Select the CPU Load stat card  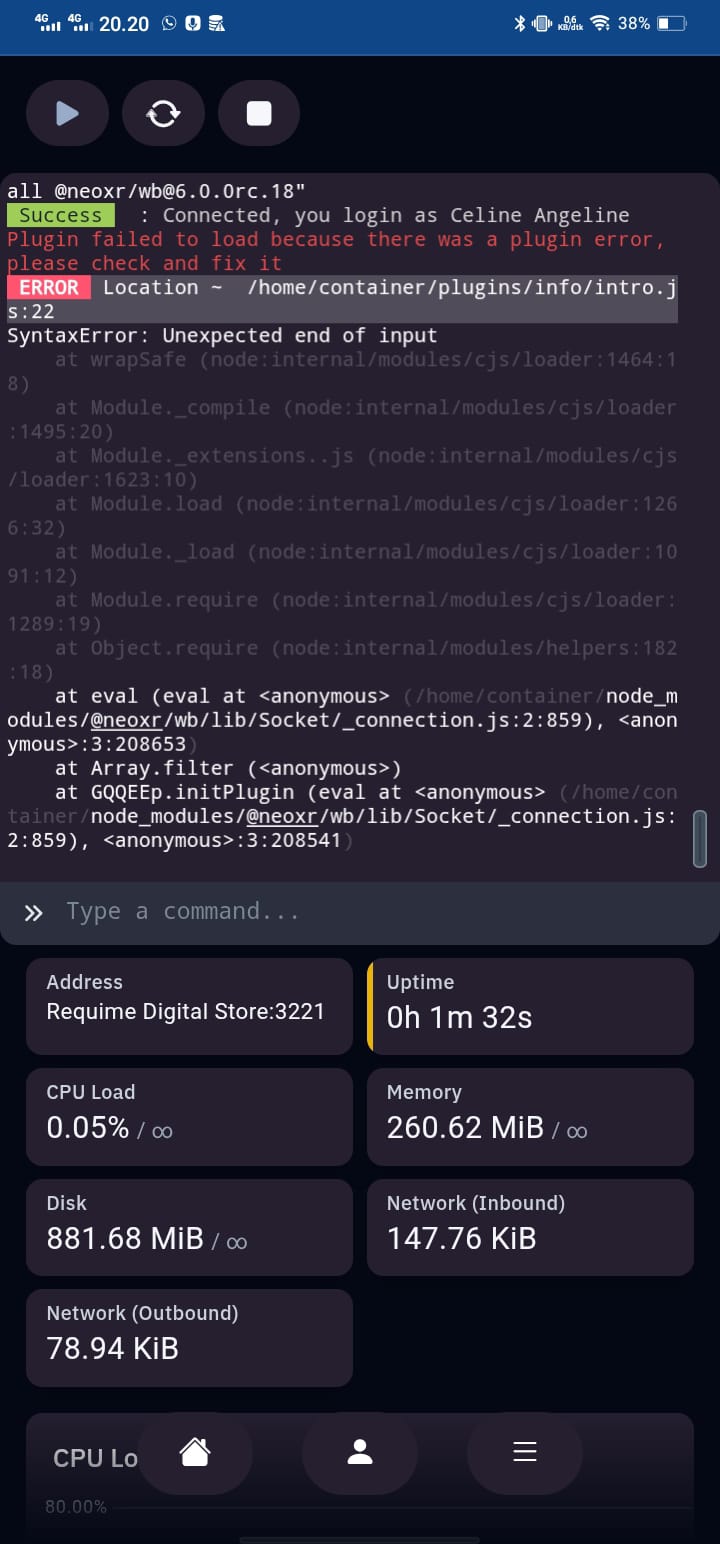coord(189,1116)
